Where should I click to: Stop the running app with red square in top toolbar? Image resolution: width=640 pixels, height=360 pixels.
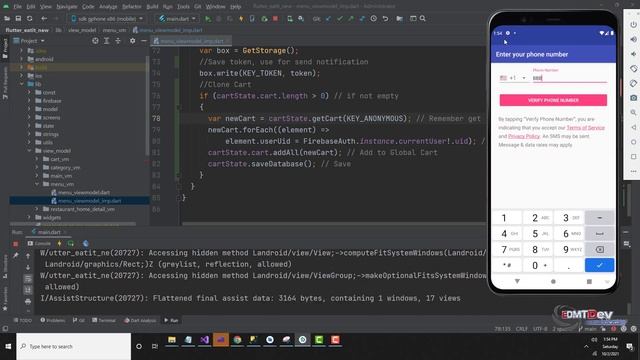[x=276, y=19]
